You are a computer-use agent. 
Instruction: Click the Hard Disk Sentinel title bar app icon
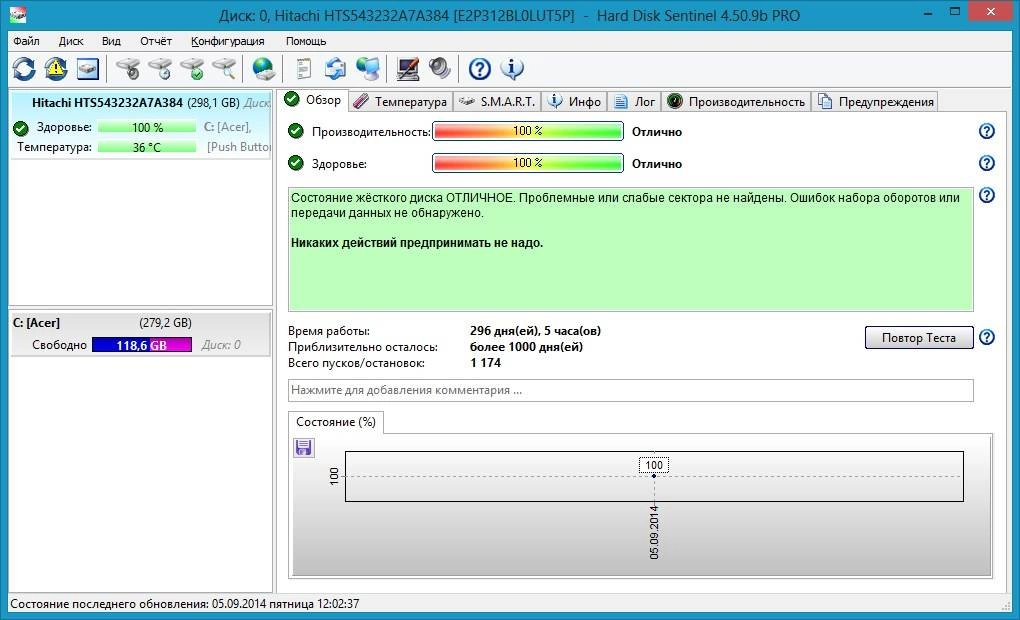[18, 14]
